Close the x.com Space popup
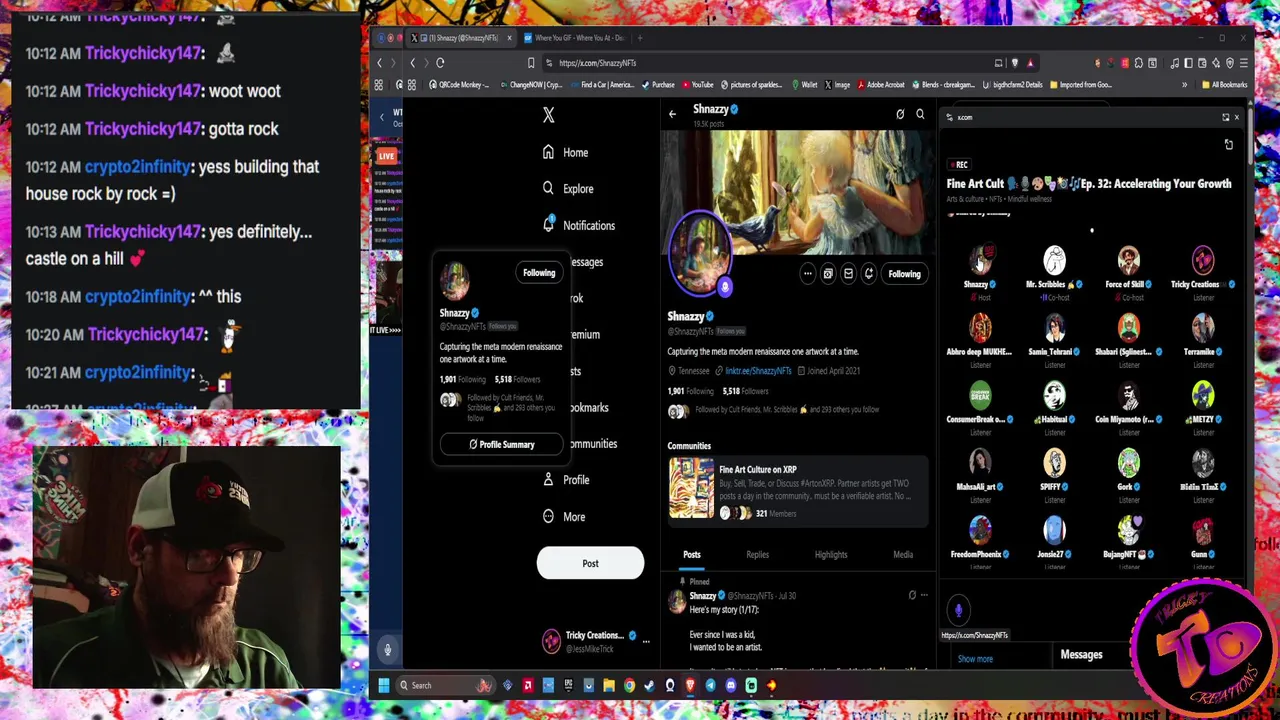The image size is (1280, 720). pos(1236,118)
